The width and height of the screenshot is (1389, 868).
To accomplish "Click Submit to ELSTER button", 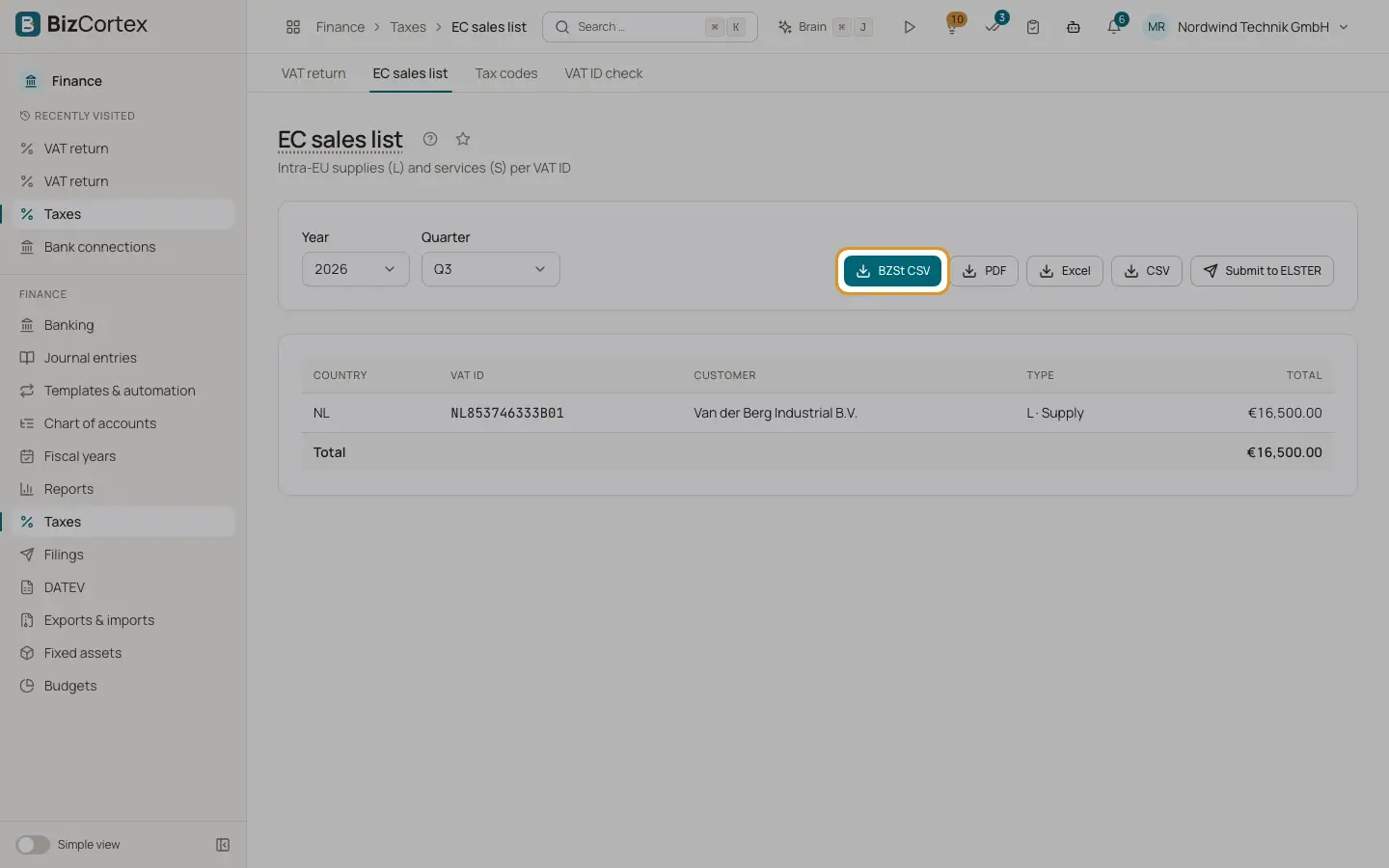I will 1262,271.
